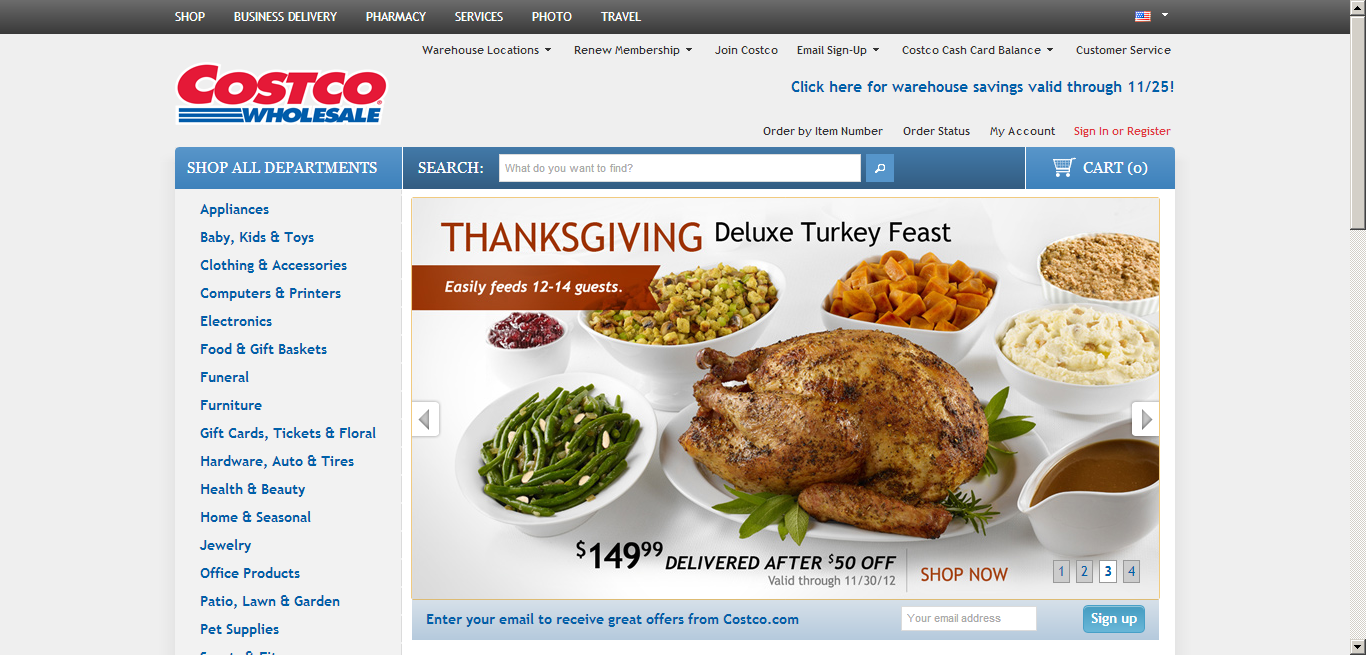Open Costco Cash Card Balance dropdown
The height and width of the screenshot is (655, 1366).
(978, 50)
